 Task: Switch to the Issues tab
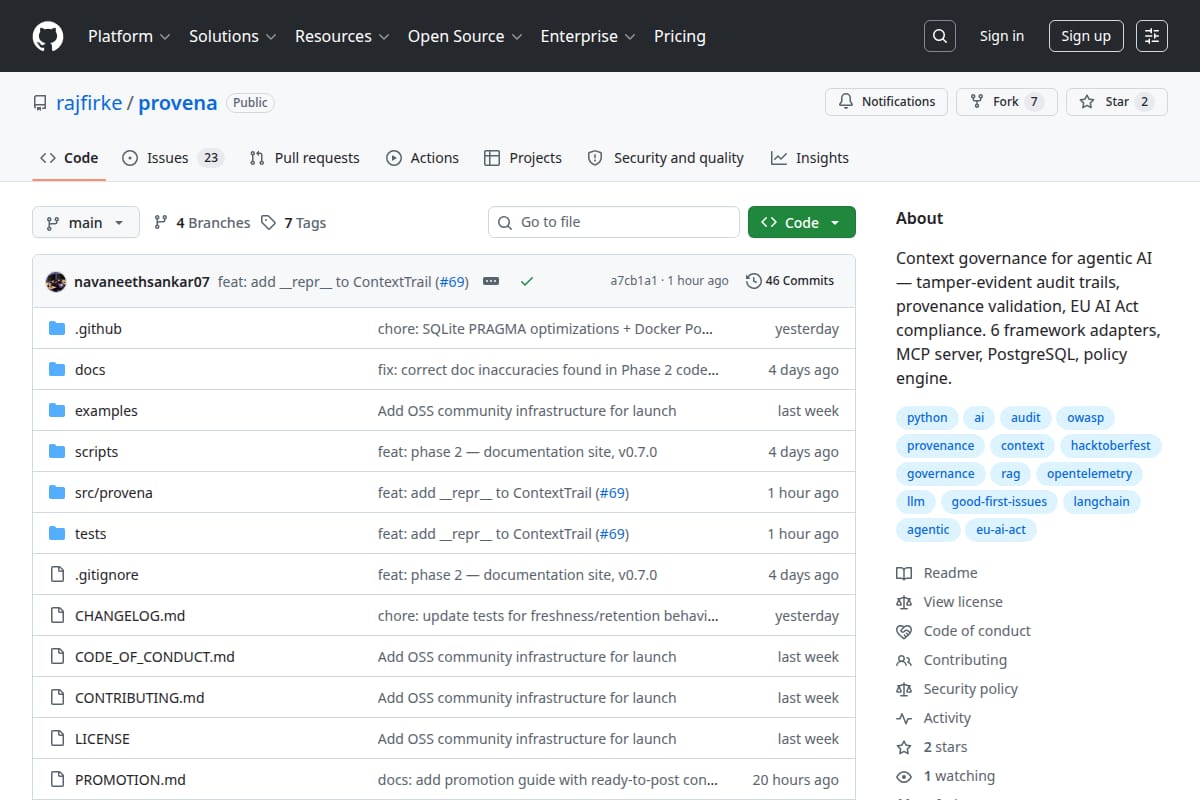[x=172, y=158]
